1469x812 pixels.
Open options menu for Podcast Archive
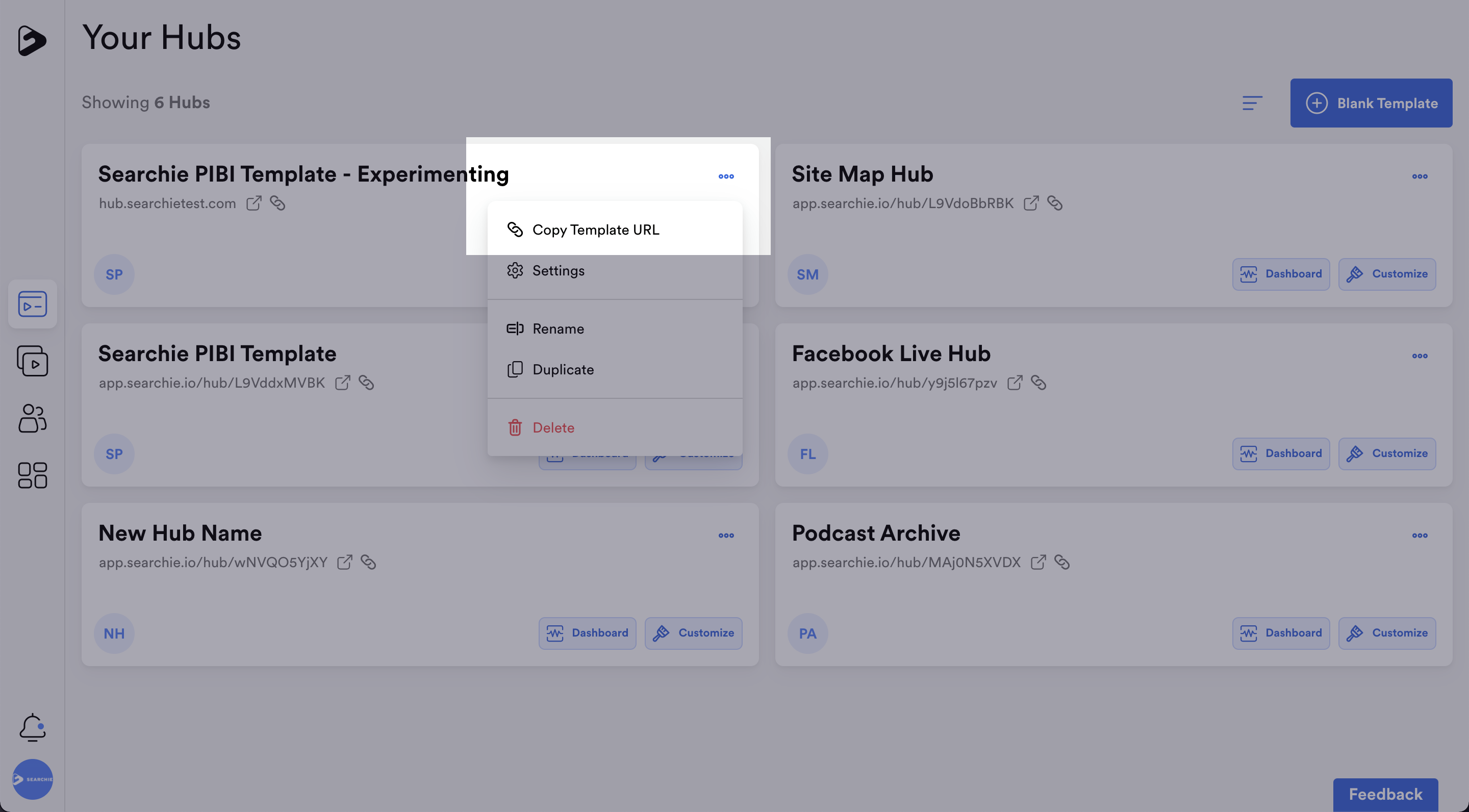pos(1420,536)
